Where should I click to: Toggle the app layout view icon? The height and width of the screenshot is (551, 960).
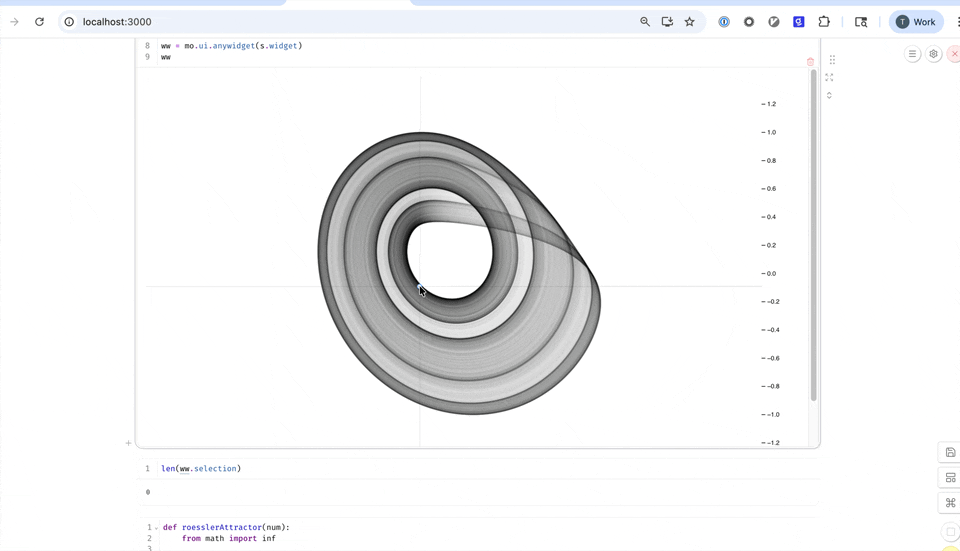950,478
